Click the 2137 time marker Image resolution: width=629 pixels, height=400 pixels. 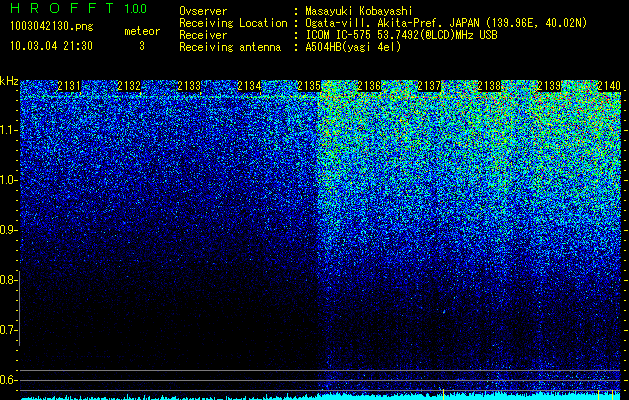429,86
